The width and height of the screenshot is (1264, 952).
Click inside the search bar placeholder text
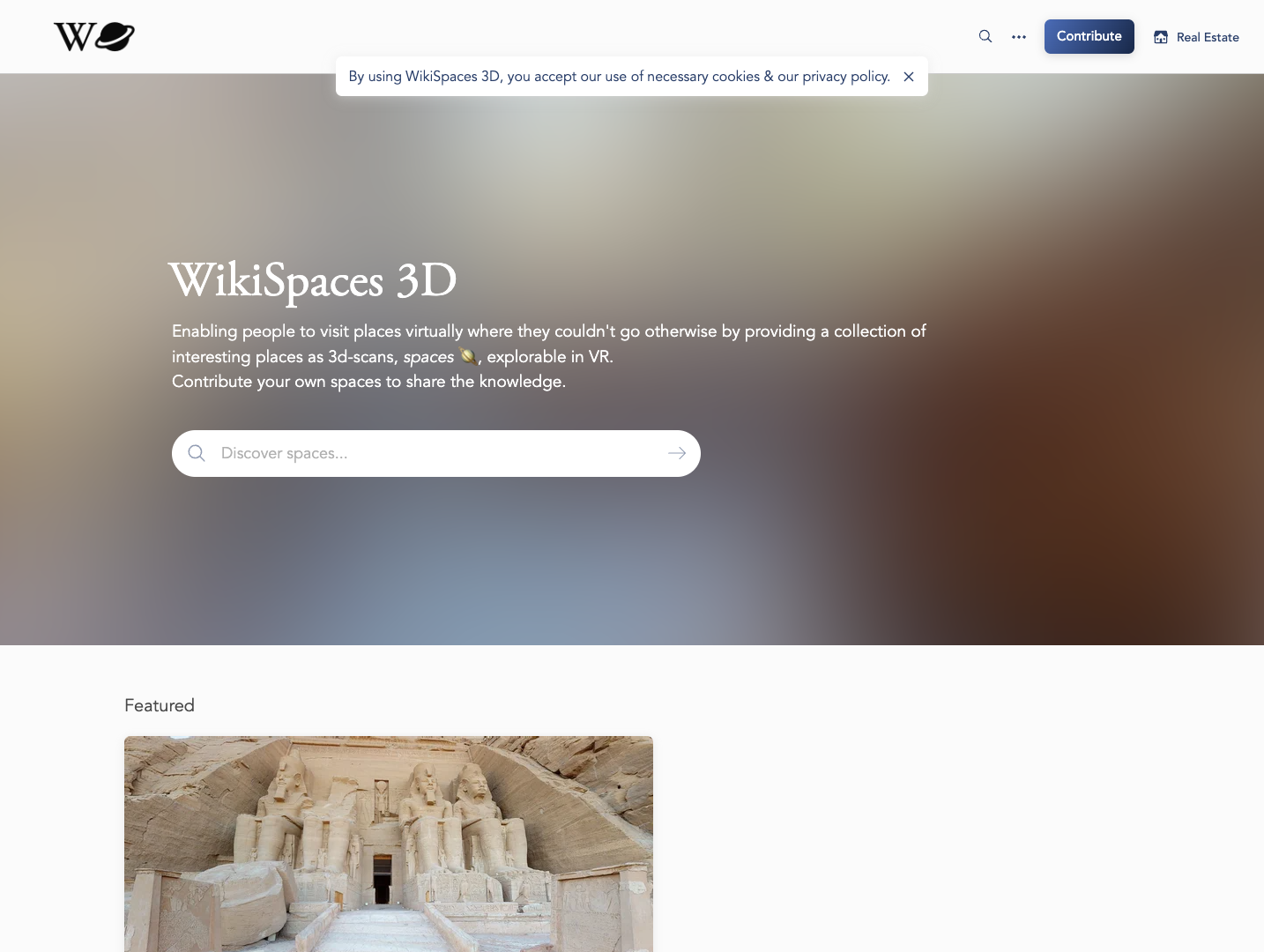coord(284,452)
